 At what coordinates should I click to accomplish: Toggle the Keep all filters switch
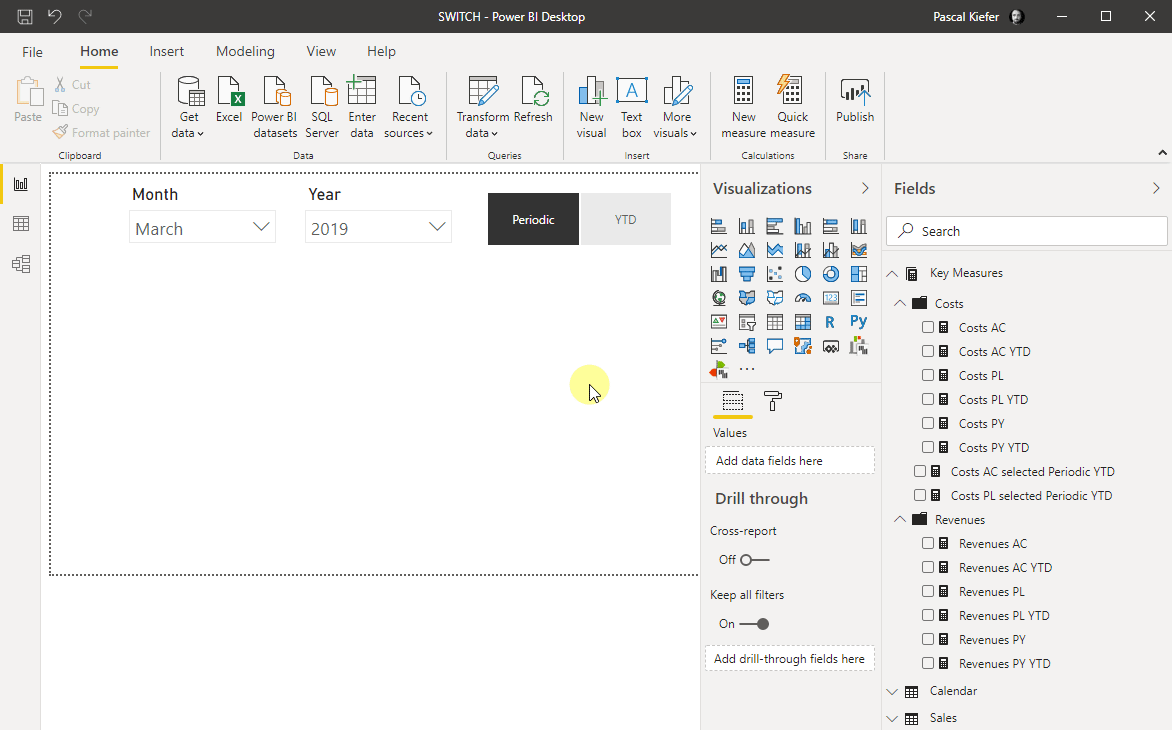point(754,624)
